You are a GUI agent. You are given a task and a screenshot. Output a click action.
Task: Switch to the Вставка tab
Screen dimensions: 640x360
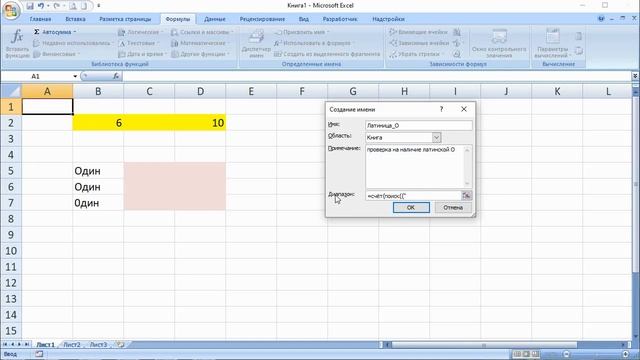[x=75, y=19]
